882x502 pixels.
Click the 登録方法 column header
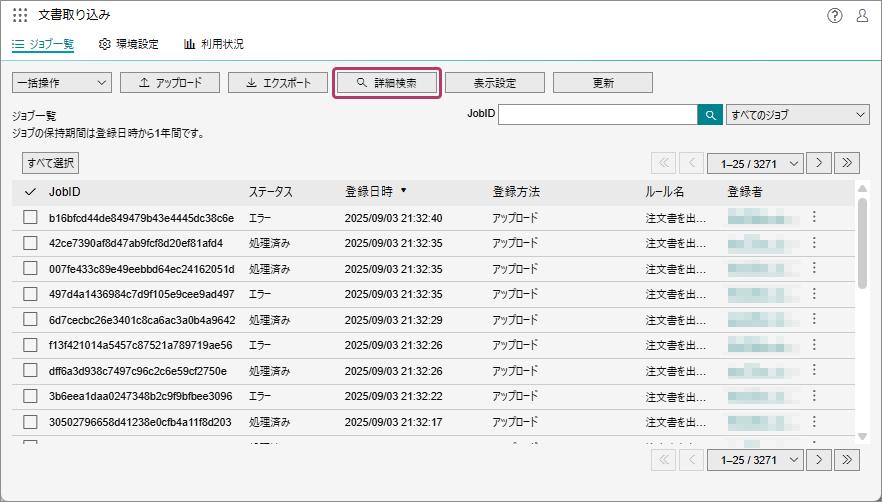tap(516, 192)
